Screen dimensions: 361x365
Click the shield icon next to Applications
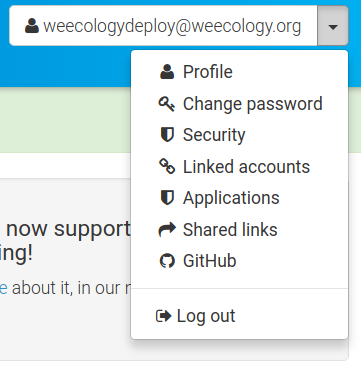pyautogui.click(x=167, y=198)
